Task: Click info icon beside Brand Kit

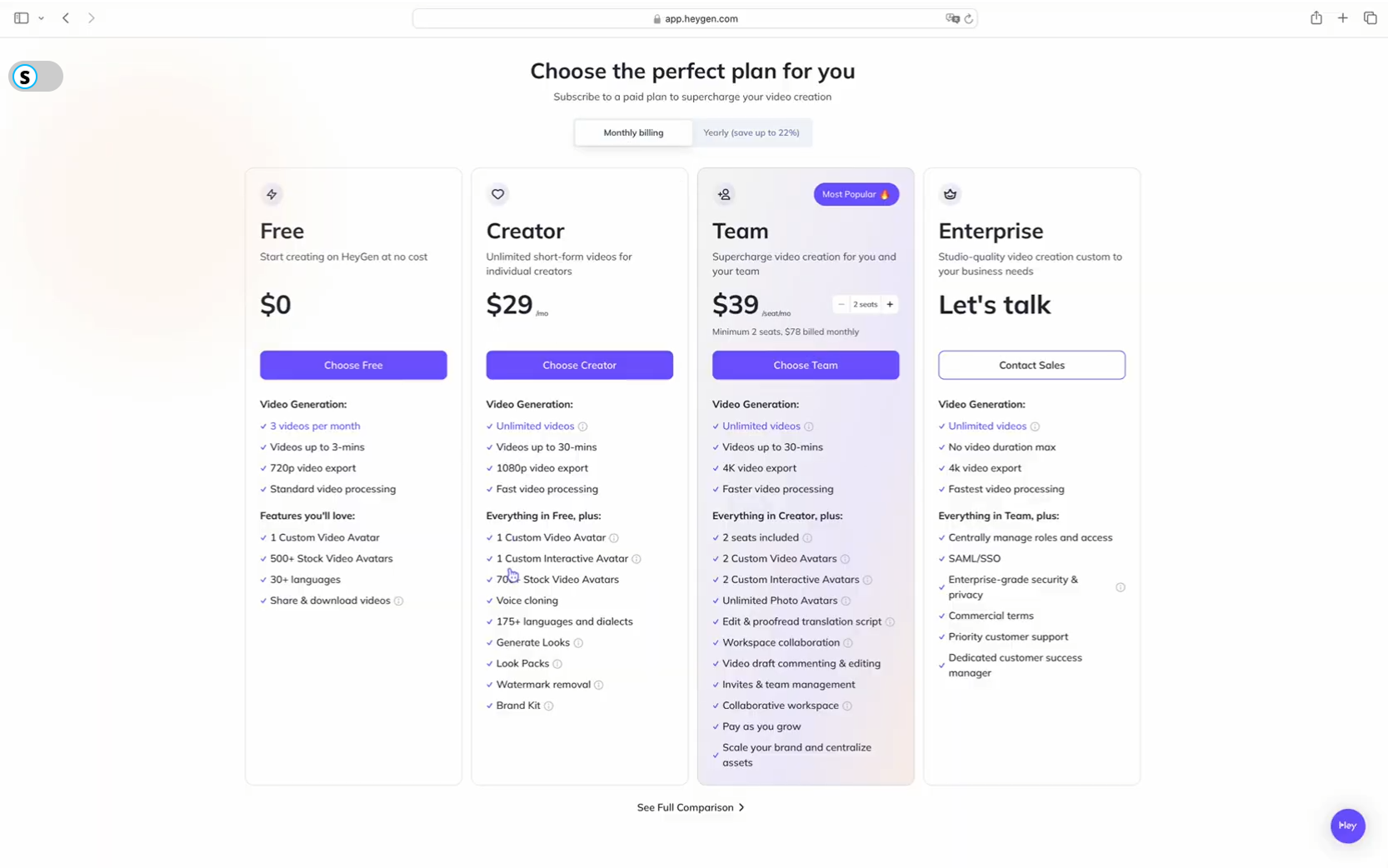Action: click(x=548, y=706)
